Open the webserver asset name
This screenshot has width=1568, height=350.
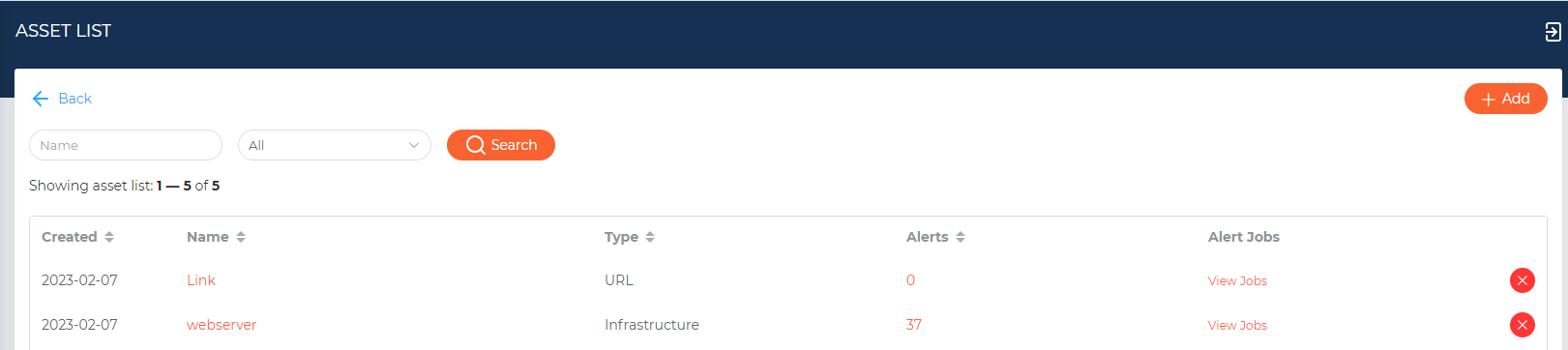point(222,325)
